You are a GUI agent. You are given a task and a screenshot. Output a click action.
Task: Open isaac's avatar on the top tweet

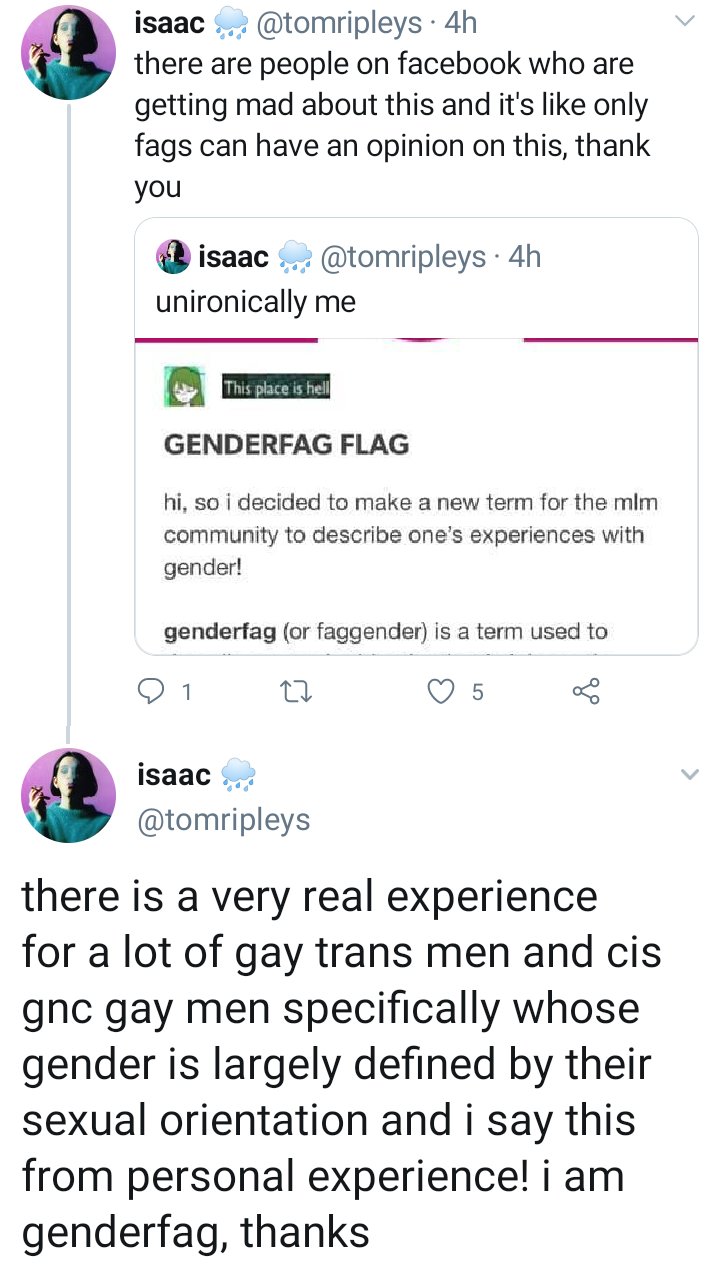point(68,52)
